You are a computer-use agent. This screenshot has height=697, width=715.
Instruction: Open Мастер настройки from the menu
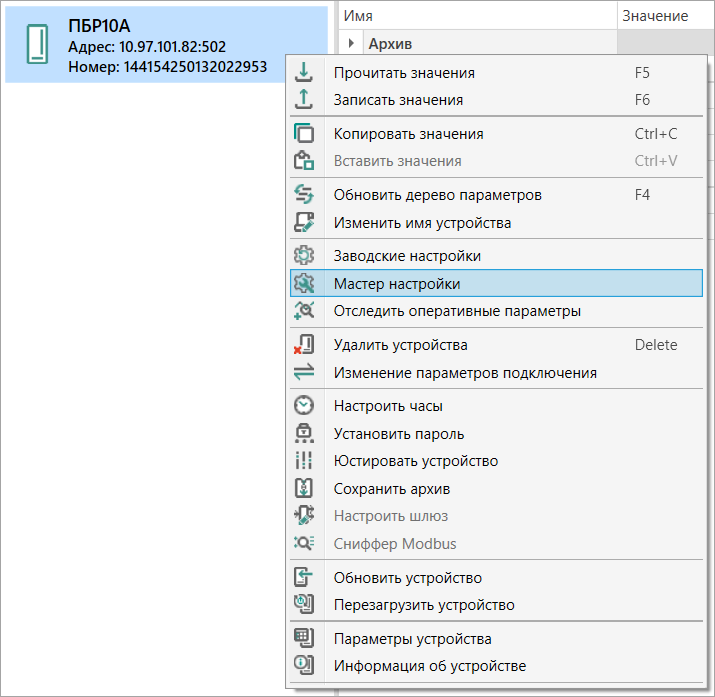tap(496, 283)
